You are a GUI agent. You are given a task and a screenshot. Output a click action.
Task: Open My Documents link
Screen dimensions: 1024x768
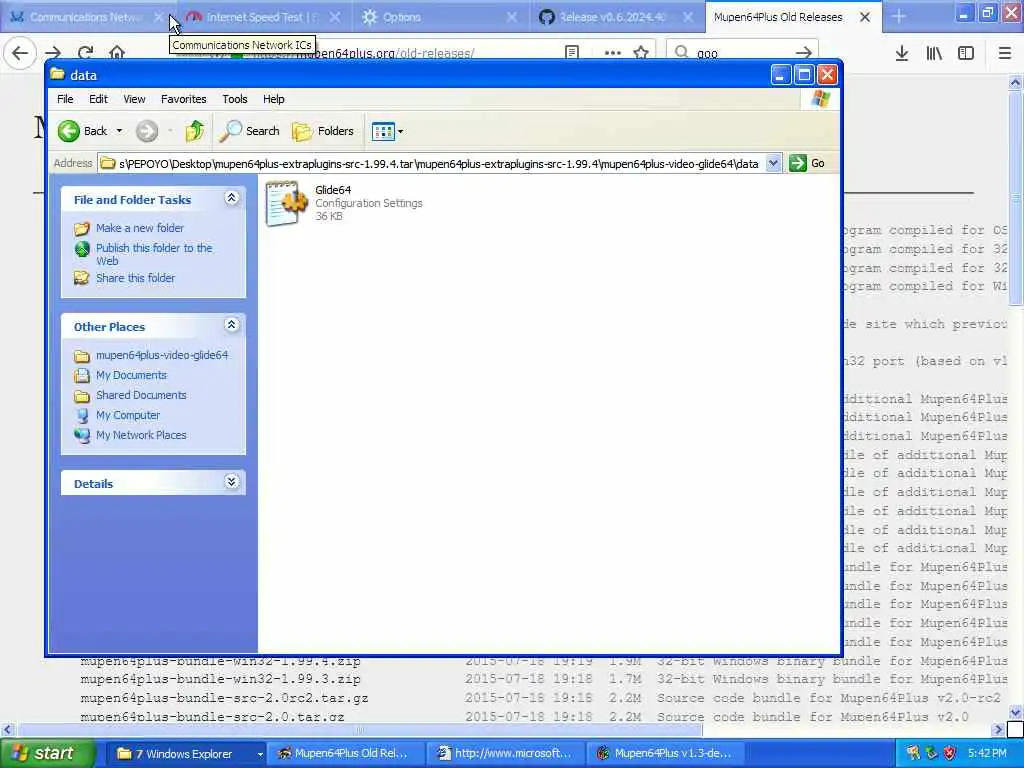(x=131, y=375)
